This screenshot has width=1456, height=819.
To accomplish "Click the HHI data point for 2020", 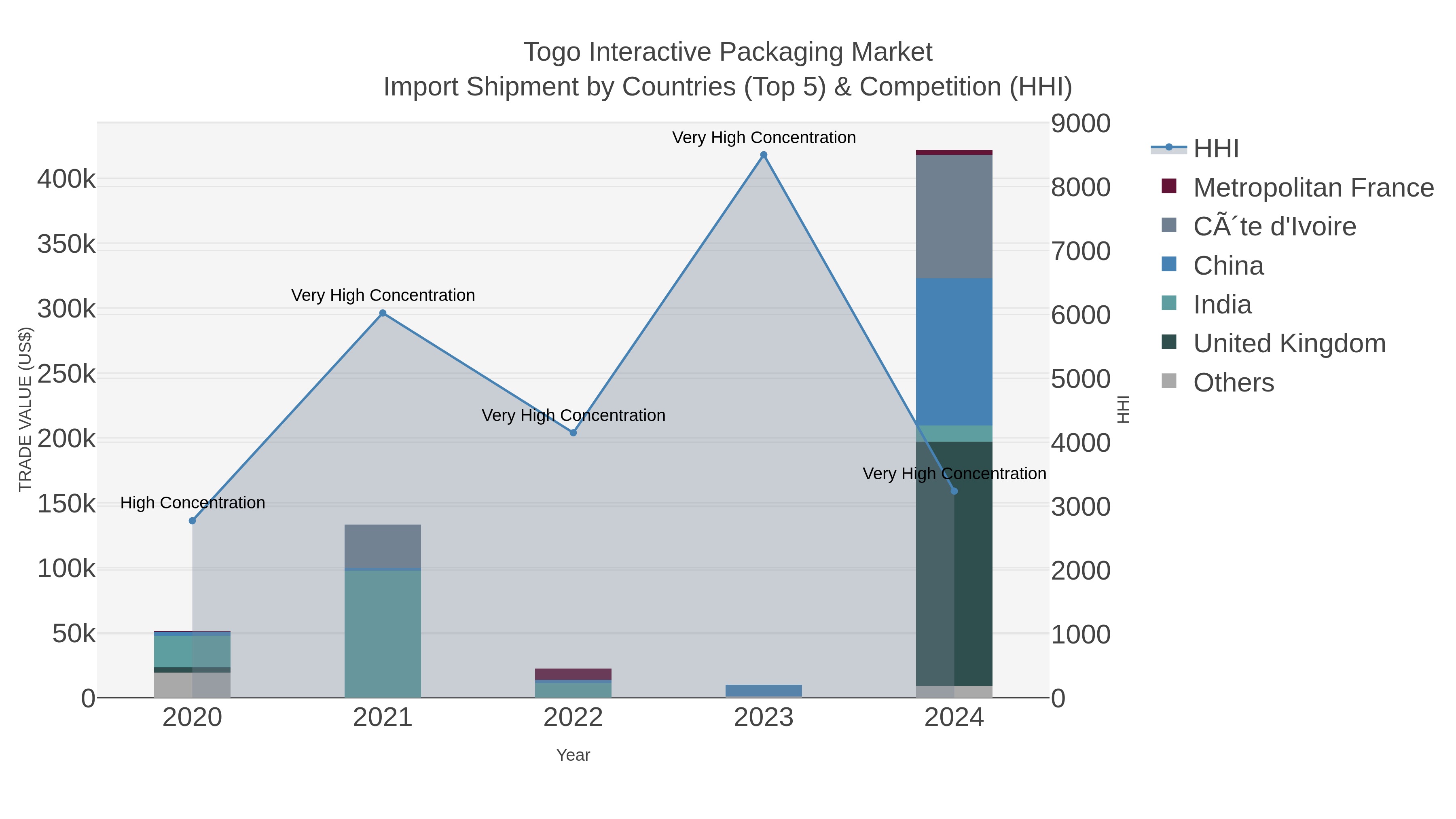I will point(192,521).
